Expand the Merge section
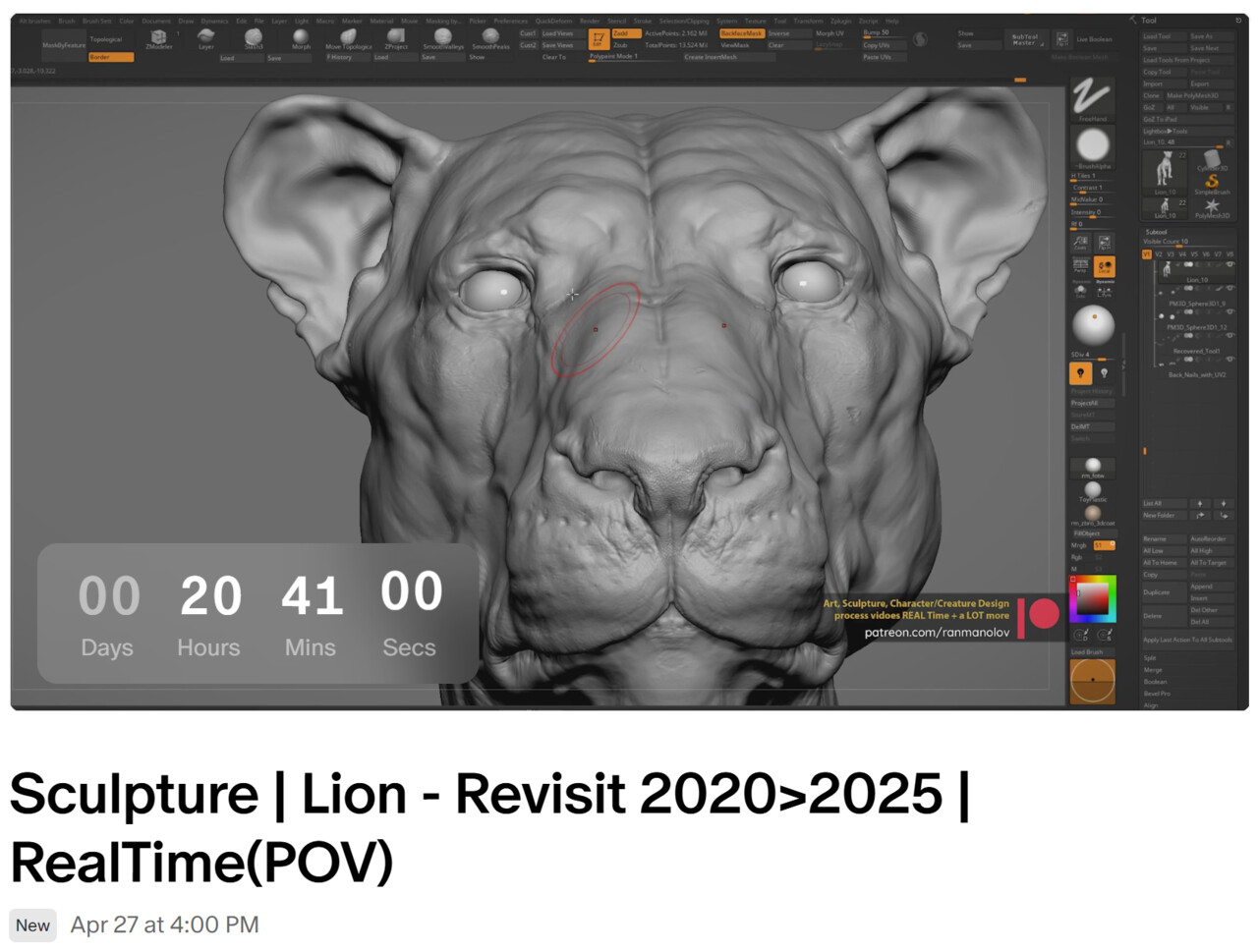The height and width of the screenshot is (952, 1258). click(1152, 670)
